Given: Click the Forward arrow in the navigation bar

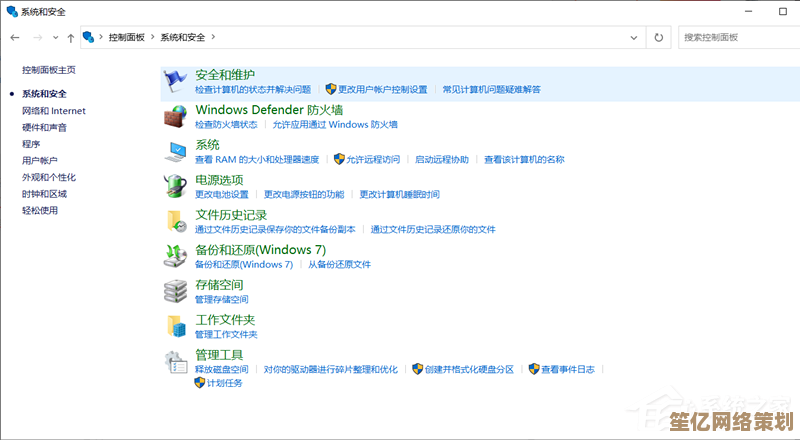Looking at the screenshot, I should pos(37,37).
